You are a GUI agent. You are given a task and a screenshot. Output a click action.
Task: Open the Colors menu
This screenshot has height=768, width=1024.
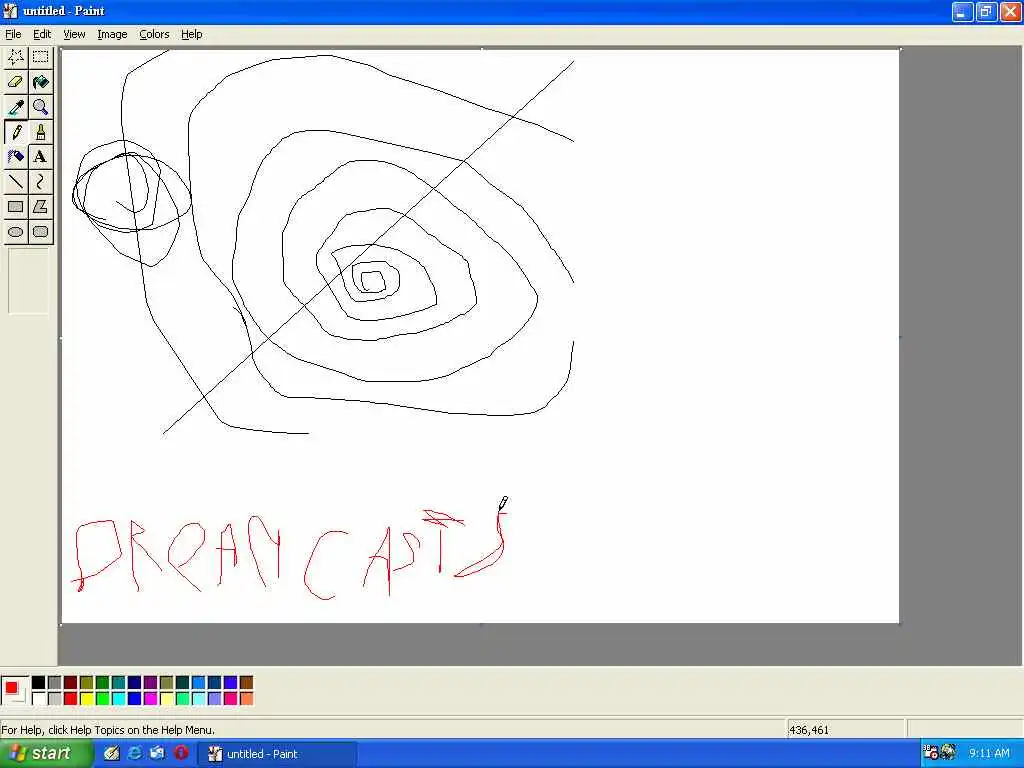tap(154, 34)
